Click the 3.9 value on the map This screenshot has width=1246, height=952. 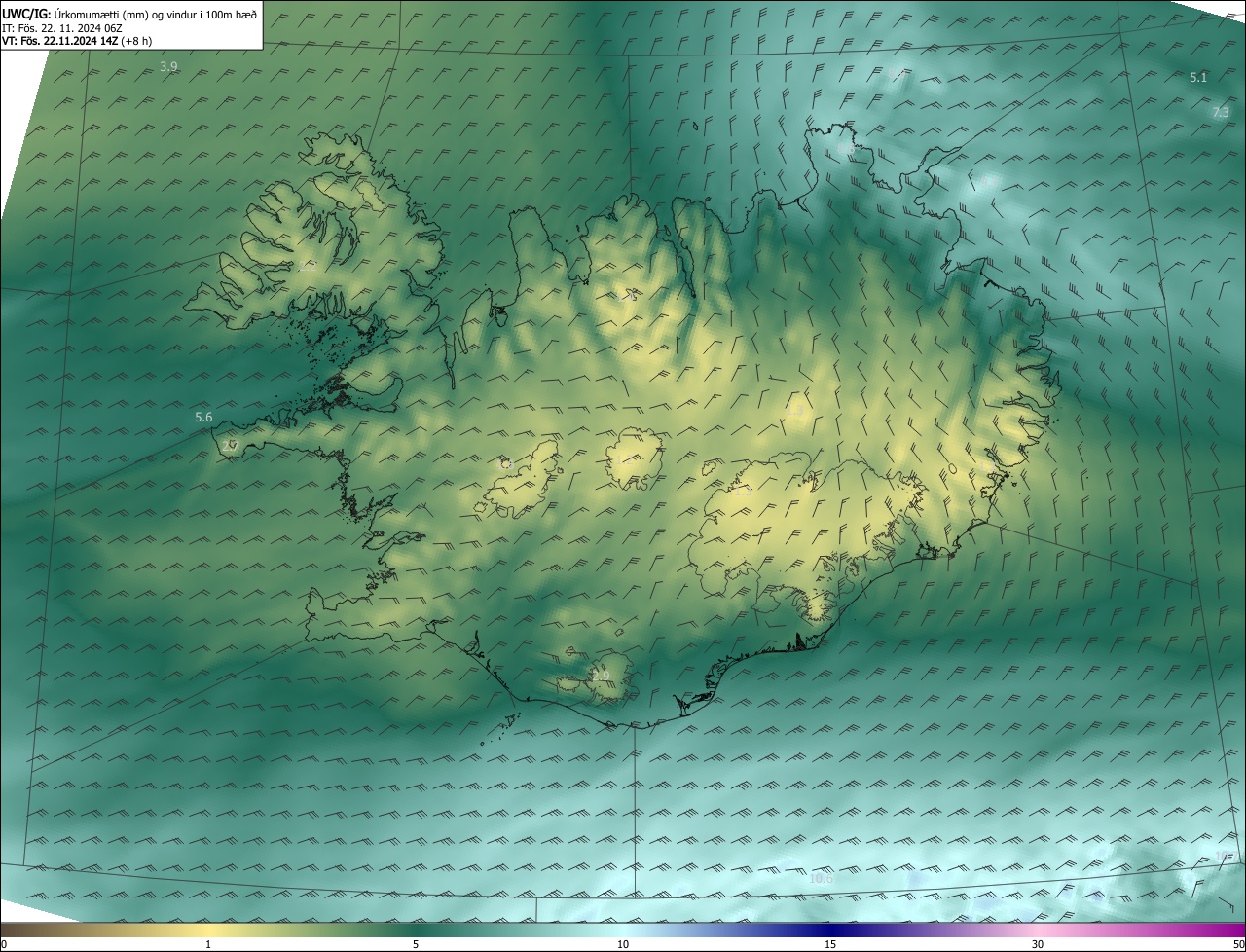(x=168, y=66)
